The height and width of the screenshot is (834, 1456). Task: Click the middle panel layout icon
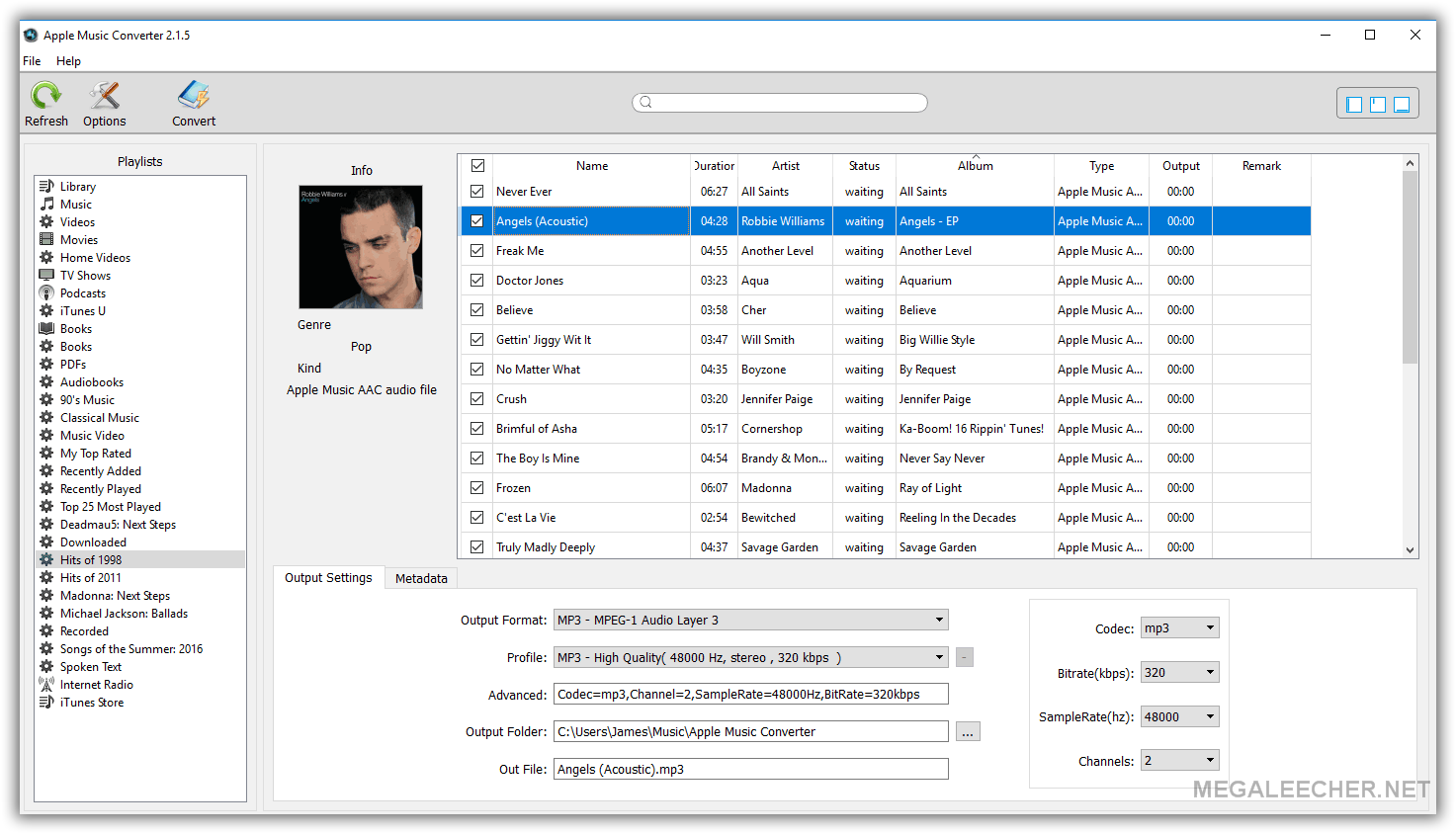(x=1378, y=105)
